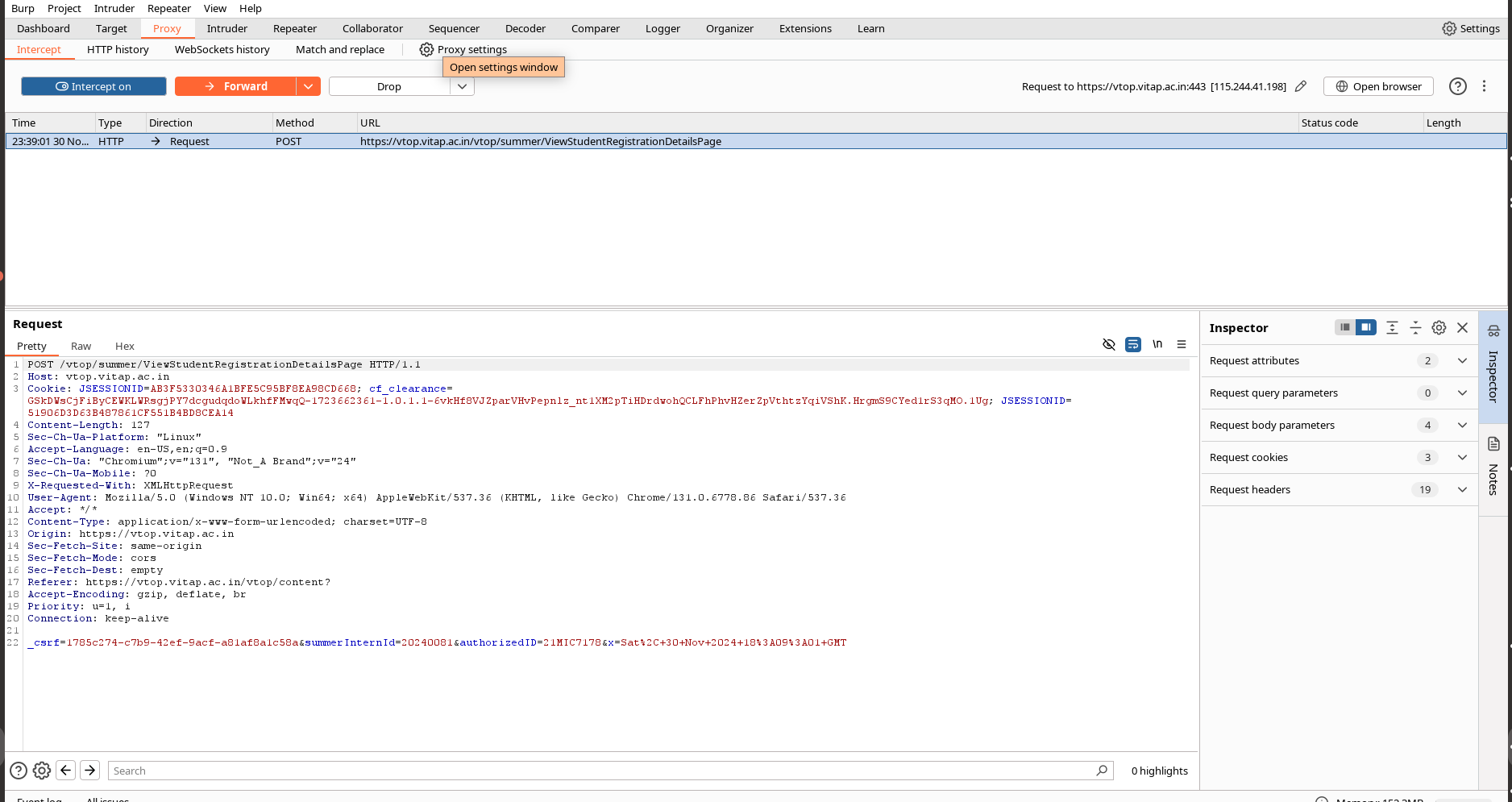Image resolution: width=1512 pixels, height=802 pixels.
Task: Turn off the Intercept on toggle
Action: pyautogui.click(x=93, y=86)
